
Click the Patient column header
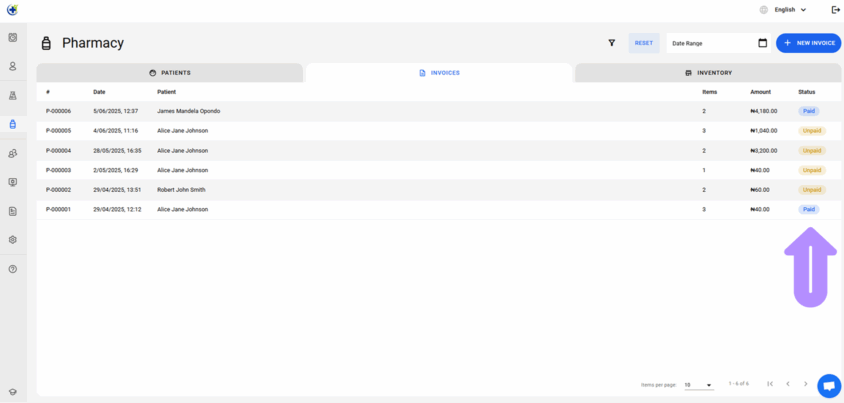point(166,92)
